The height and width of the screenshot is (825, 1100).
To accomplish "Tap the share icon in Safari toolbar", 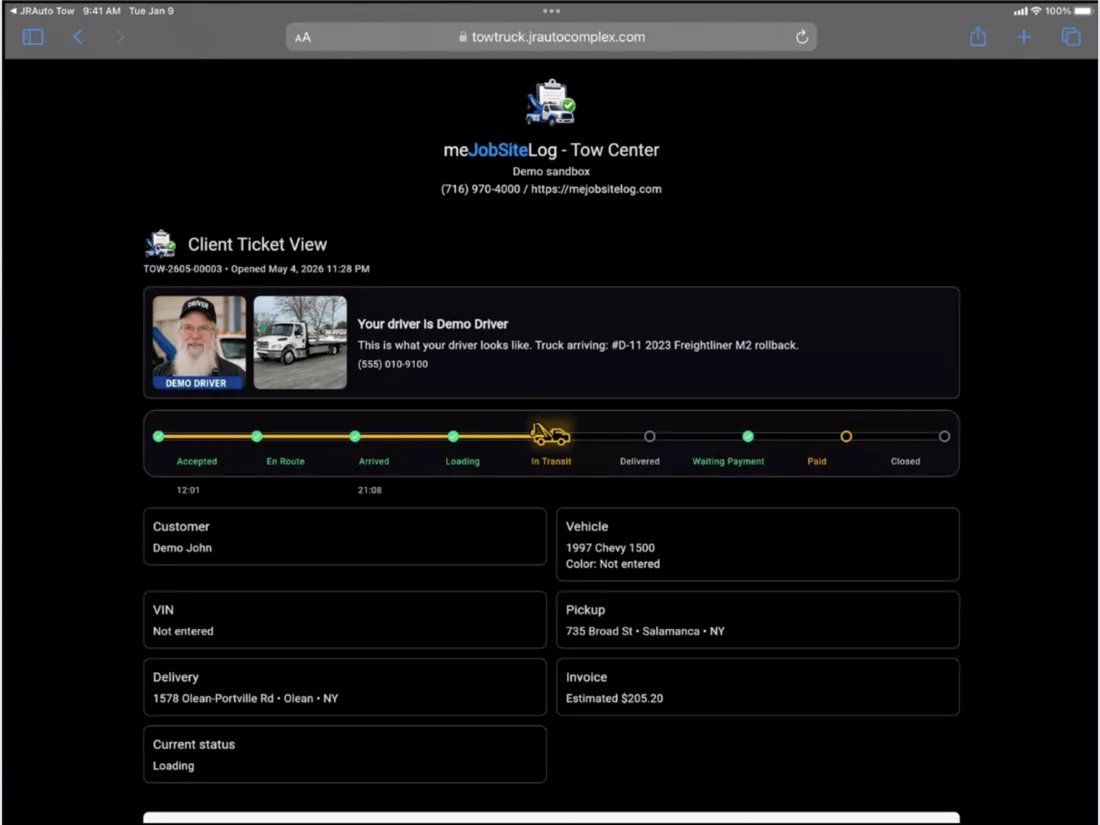I will (978, 36).
